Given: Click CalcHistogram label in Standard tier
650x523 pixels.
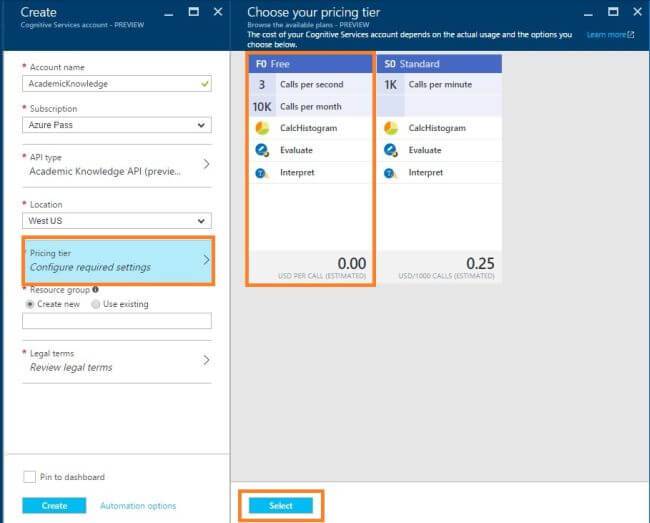Looking at the screenshot, I should pyautogui.click(x=437, y=128).
